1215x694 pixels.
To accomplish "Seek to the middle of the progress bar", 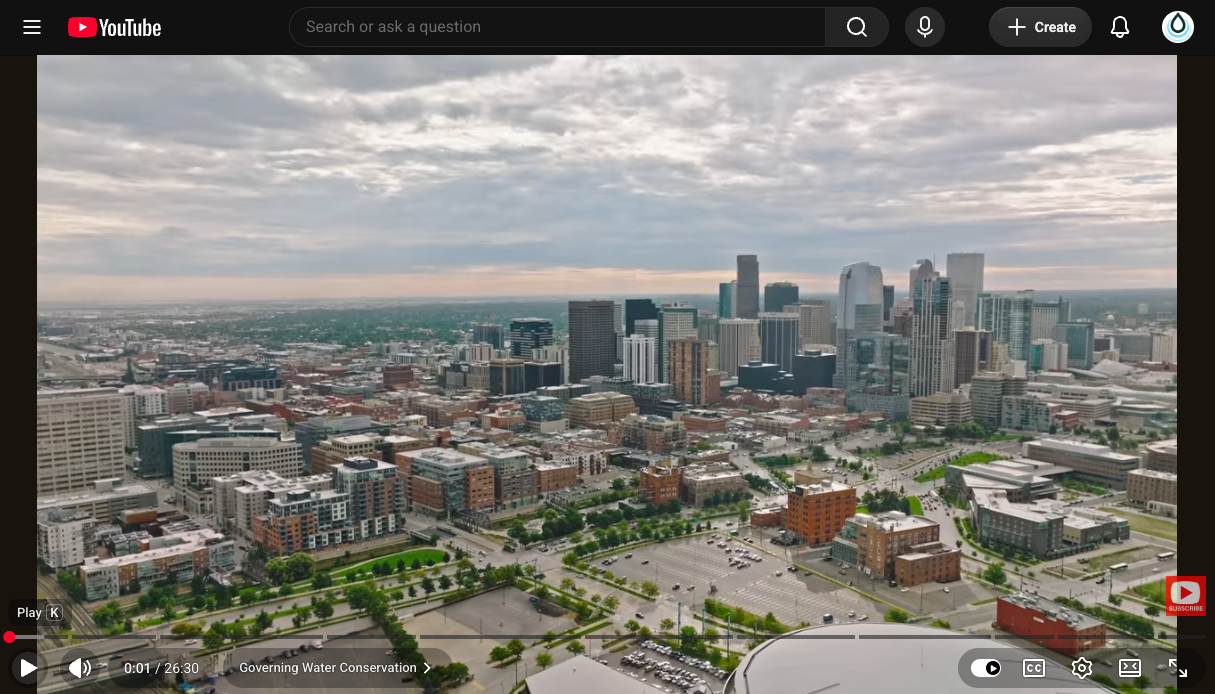I will point(607,637).
